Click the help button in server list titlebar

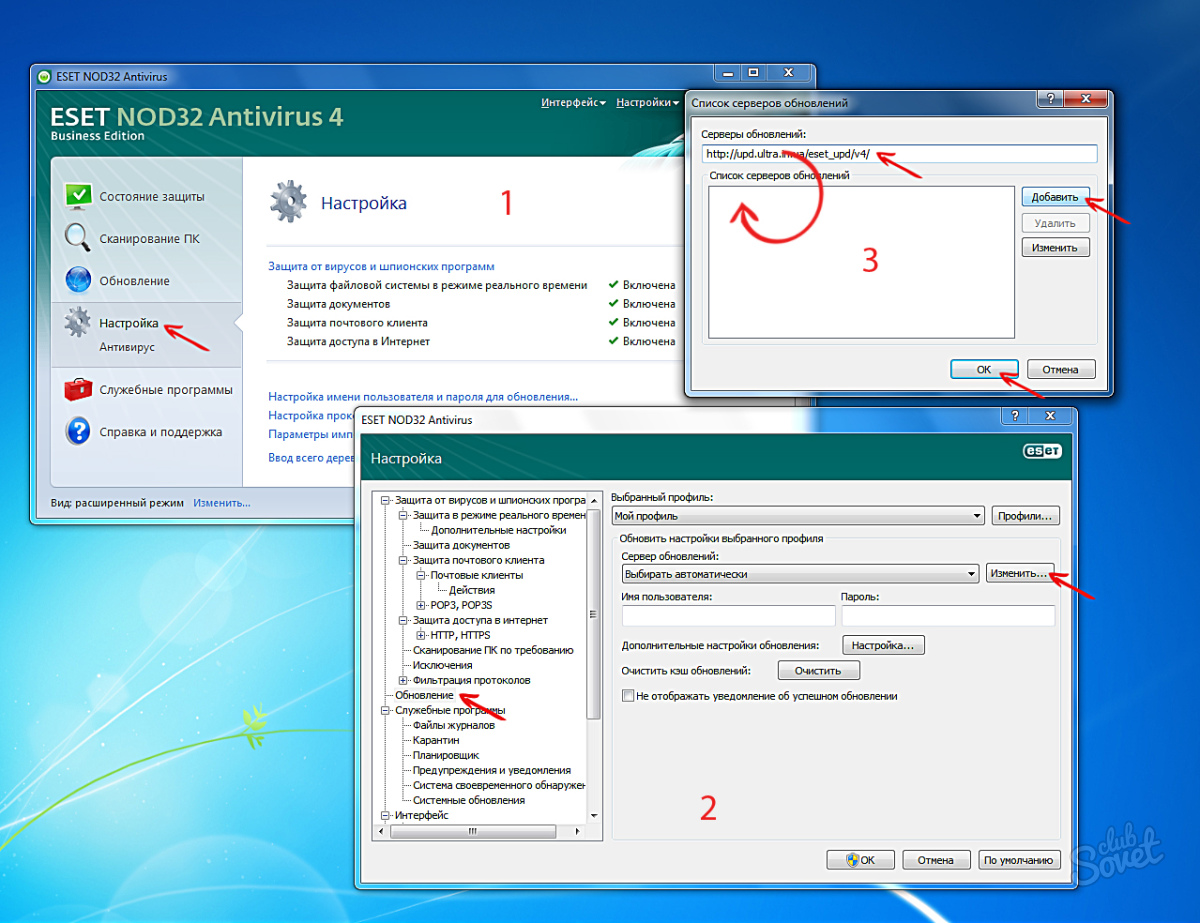click(x=1049, y=101)
